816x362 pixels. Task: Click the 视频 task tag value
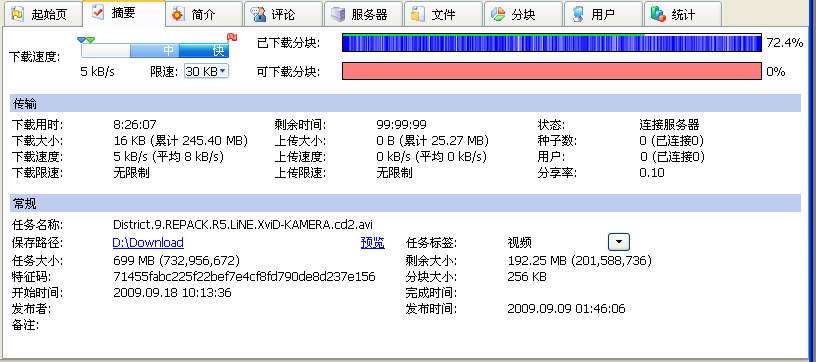(x=519, y=243)
